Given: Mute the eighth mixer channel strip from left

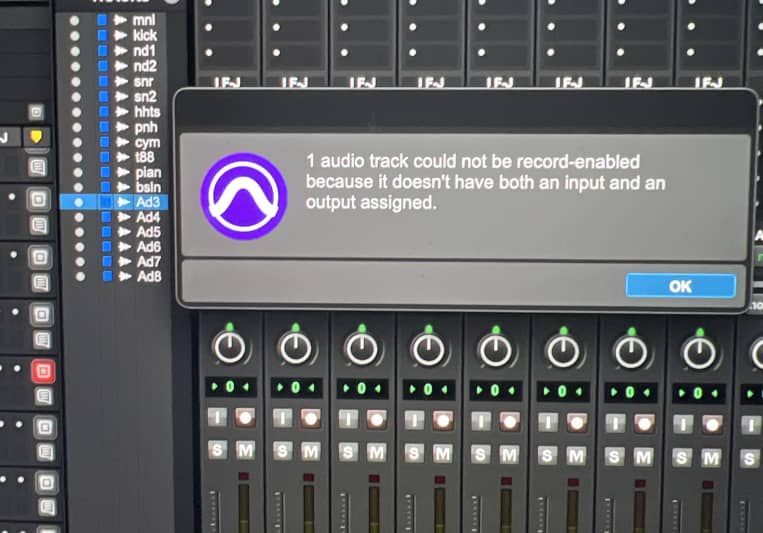Looking at the screenshot, I should [711, 458].
